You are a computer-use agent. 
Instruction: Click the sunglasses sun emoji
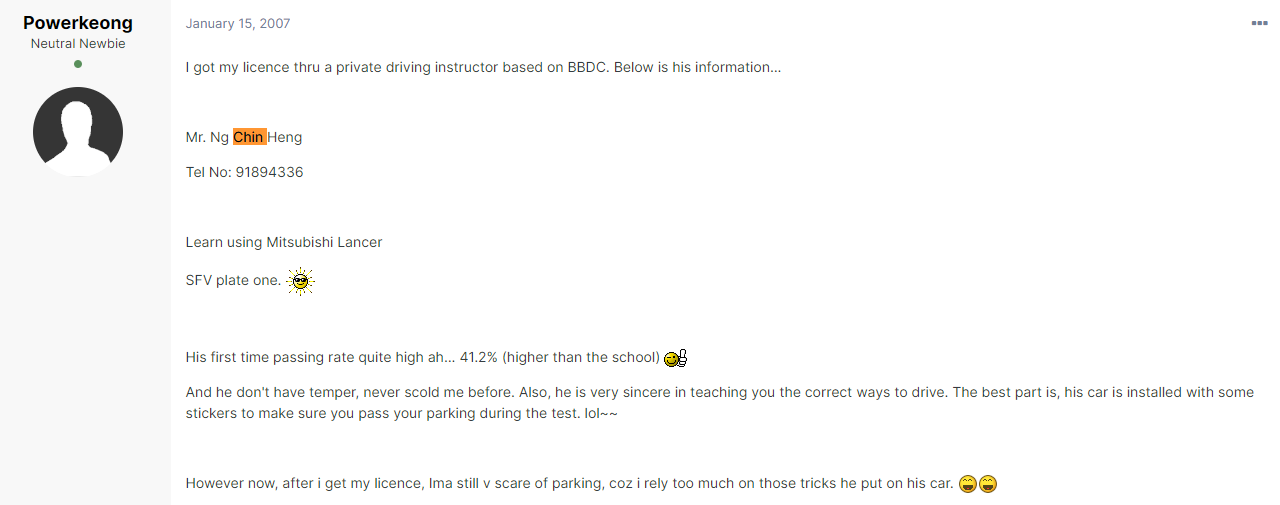tap(300, 281)
